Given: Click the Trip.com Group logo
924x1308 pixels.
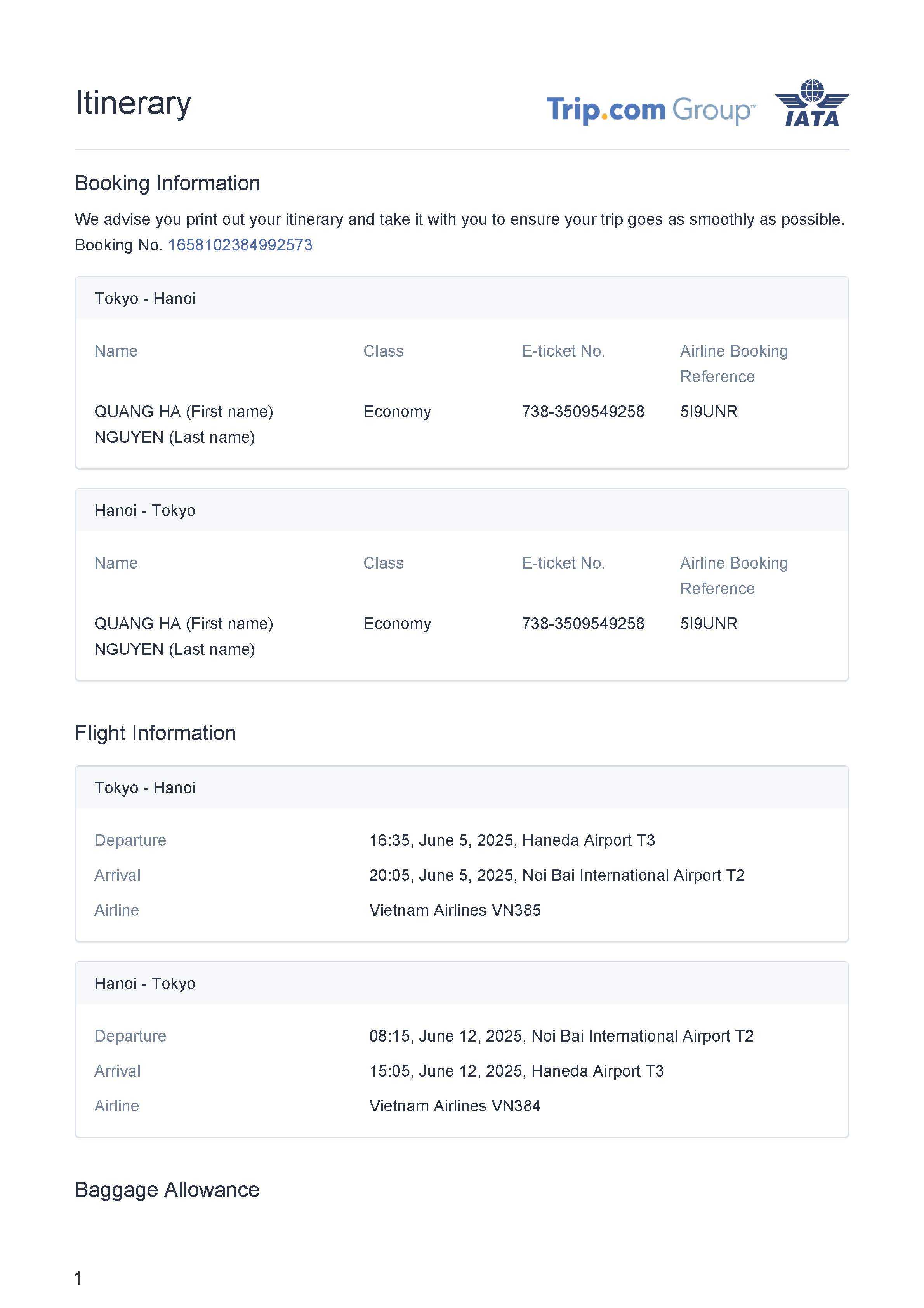Looking at the screenshot, I should [x=651, y=110].
